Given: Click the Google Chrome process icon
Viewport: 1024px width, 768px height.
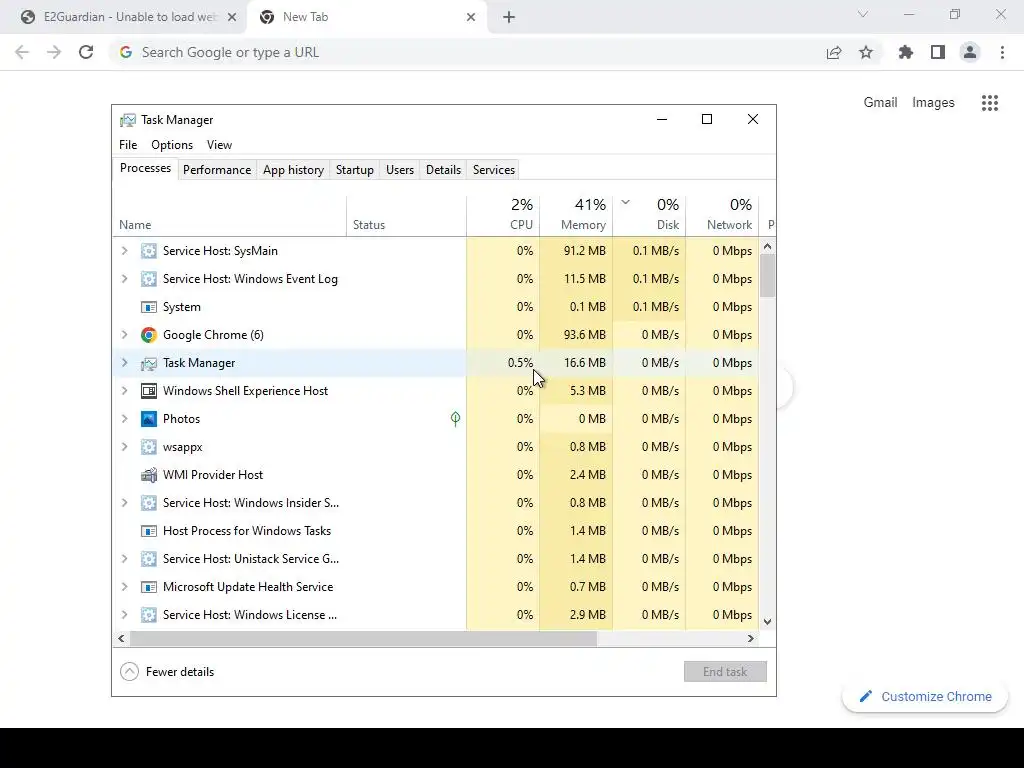Looking at the screenshot, I should 149,335.
